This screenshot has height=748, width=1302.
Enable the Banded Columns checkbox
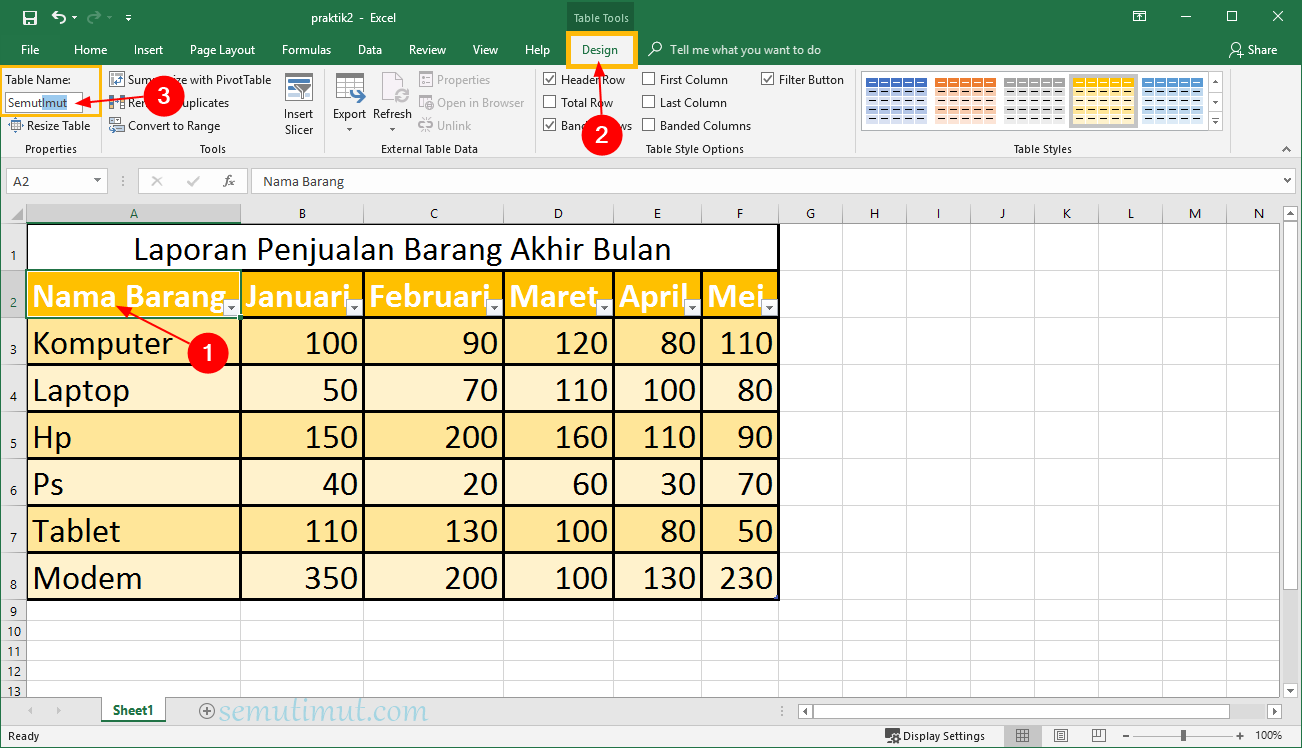tap(649, 125)
